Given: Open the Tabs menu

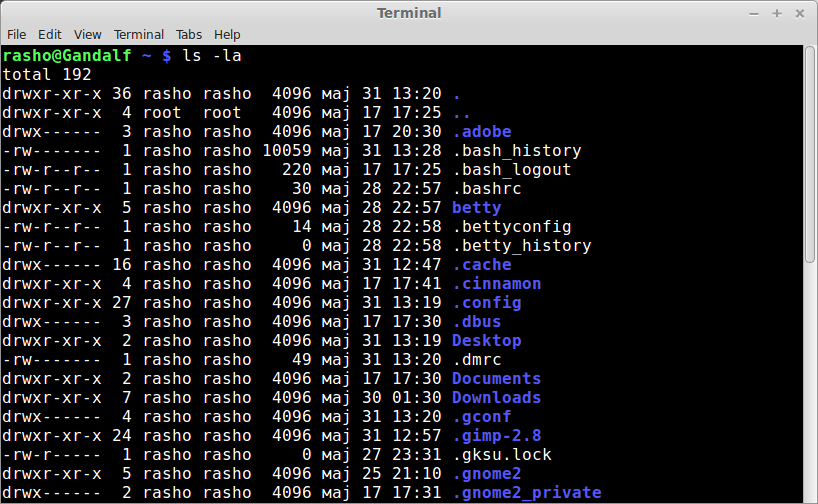Looking at the screenshot, I should coord(188,34).
